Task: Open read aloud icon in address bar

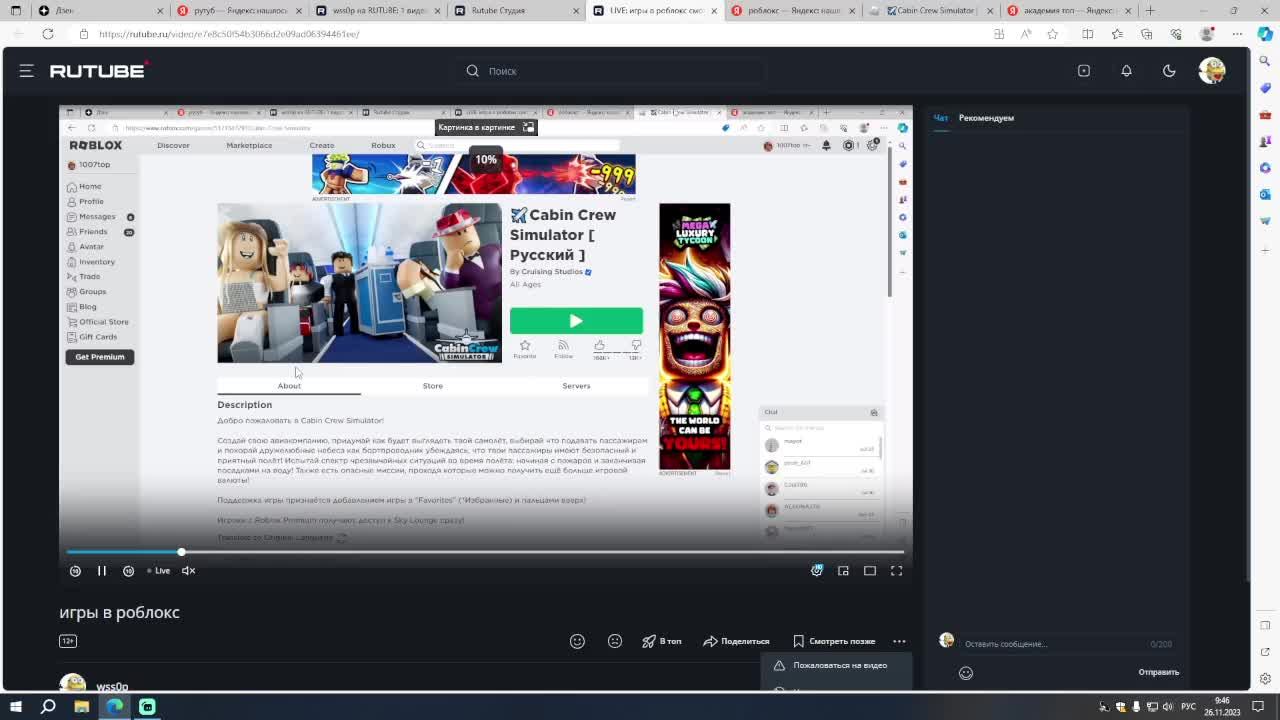Action: 1026,34
